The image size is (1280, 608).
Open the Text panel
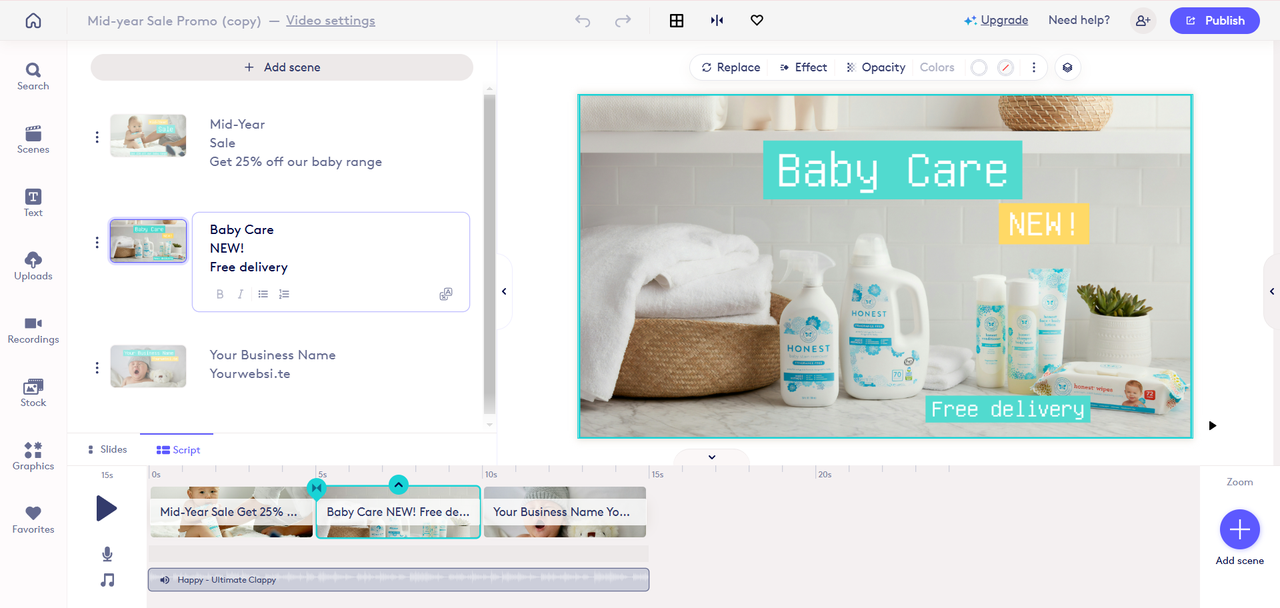pos(33,203)
